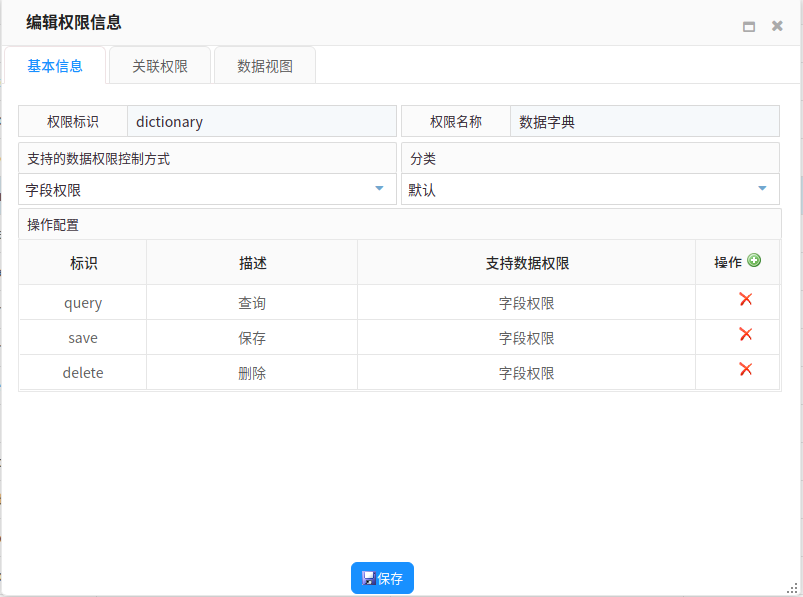Click red X for delete operation row
Screen dimensions: 803x597
(745, 369)
